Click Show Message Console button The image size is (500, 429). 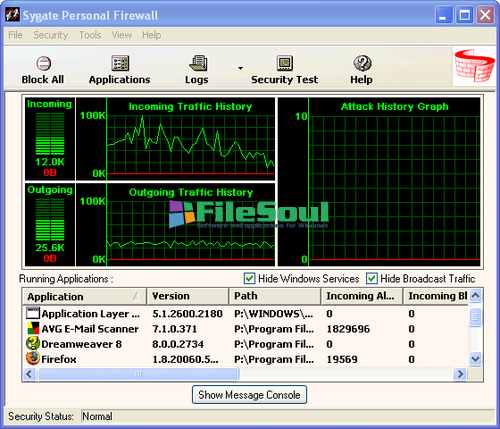coord(249,395)
